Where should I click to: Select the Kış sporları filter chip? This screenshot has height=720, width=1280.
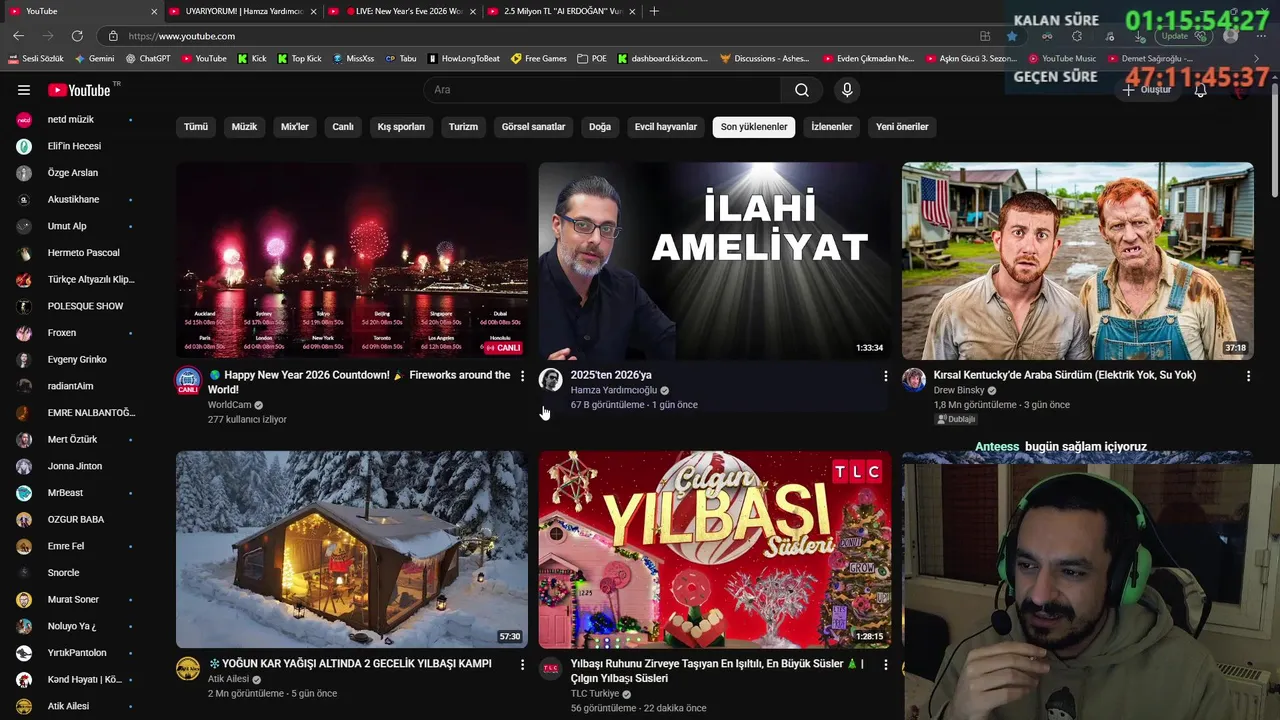coord(401,127)
